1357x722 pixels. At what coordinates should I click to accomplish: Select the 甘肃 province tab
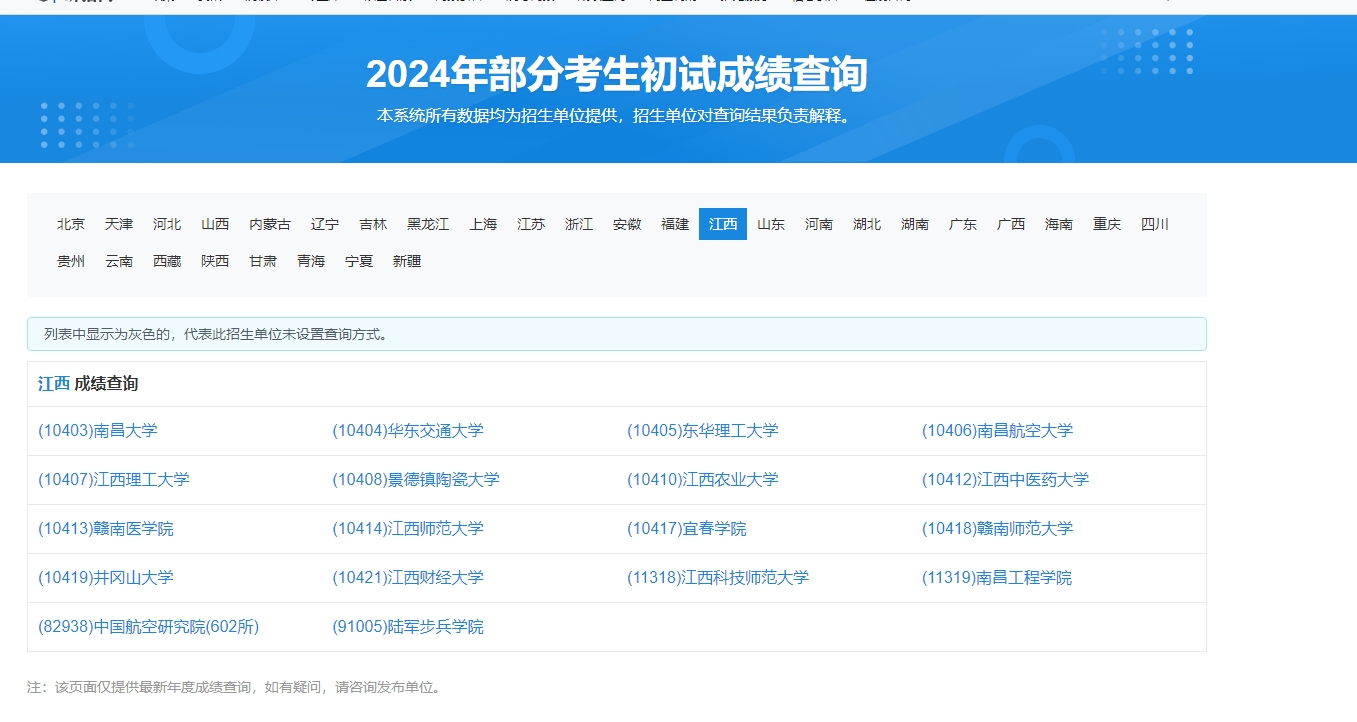click(x=263, y=261)
